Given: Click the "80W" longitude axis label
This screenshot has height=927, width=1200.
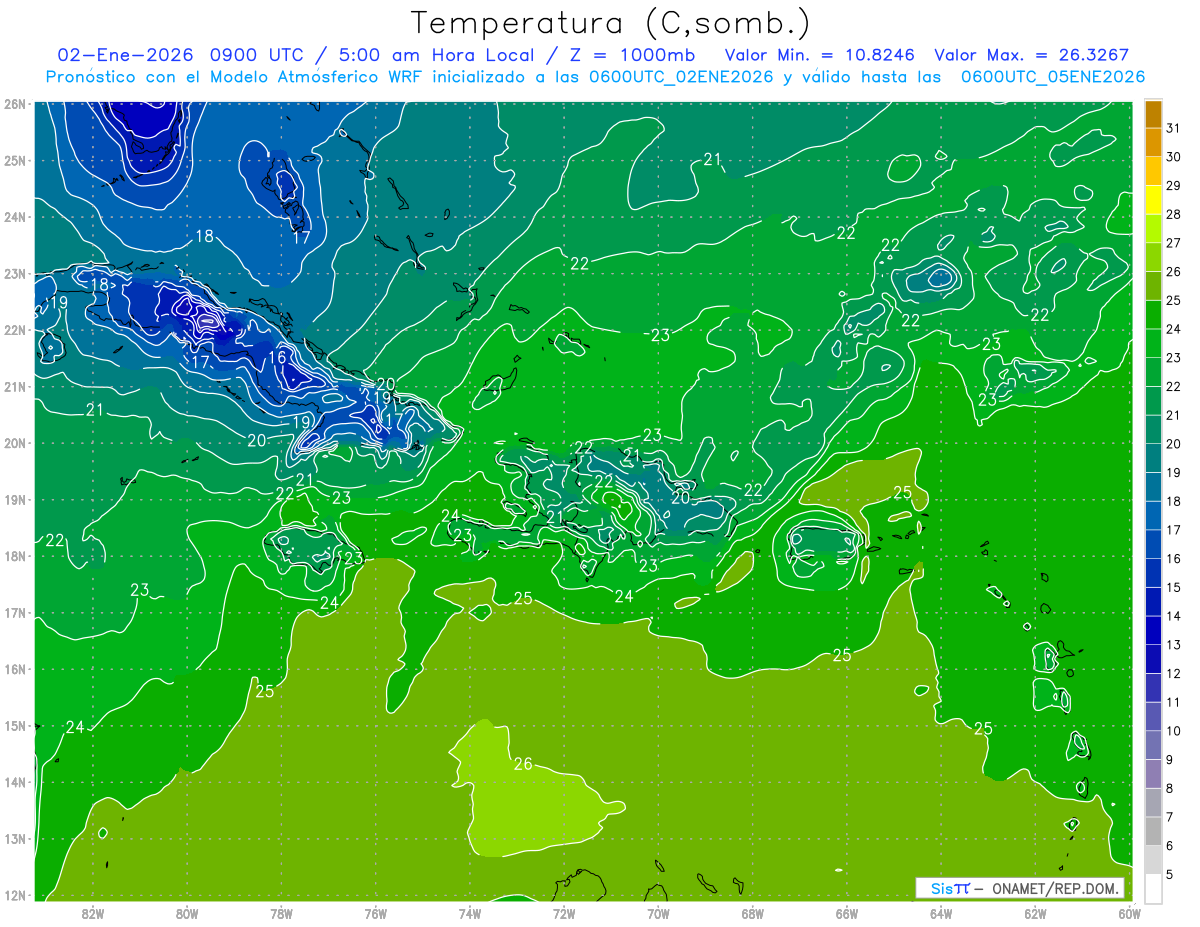Looking at the screenshot, I should (187, 913).
